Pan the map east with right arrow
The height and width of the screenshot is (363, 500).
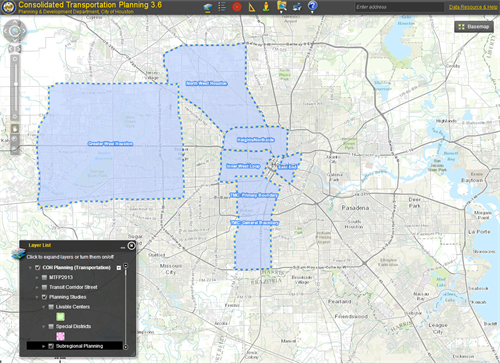(x=24, y=31)
